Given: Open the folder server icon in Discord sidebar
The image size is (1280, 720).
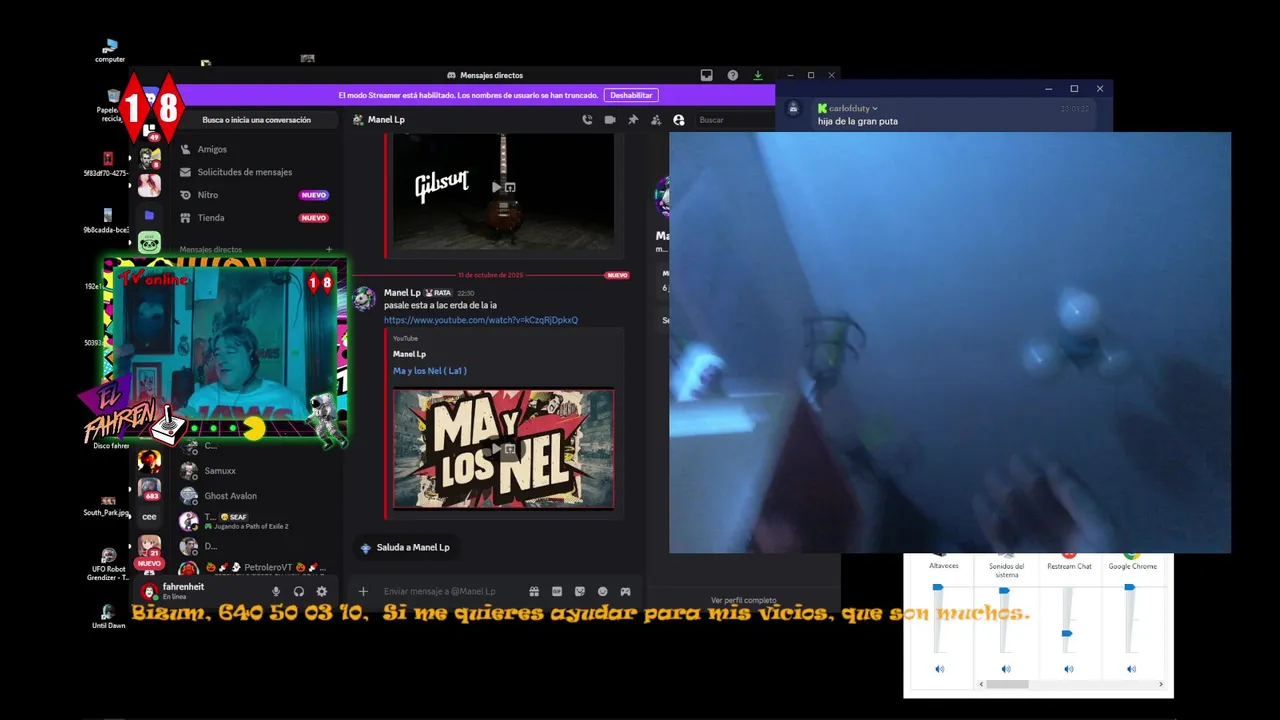Looking at the screenshot, I should point(149,215).
